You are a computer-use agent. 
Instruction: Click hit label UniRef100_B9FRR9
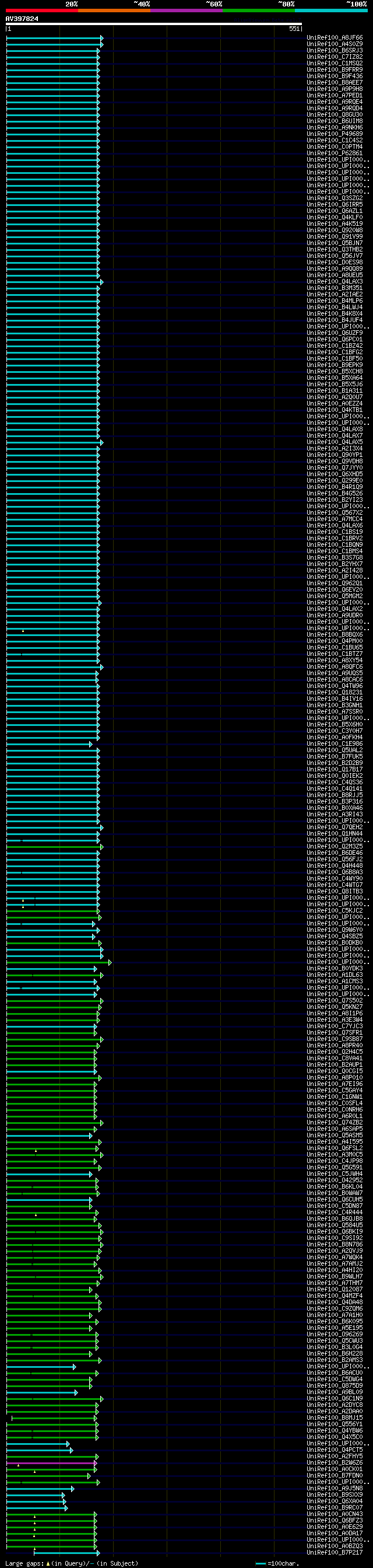pyautogui.click(x=335, y=69)
